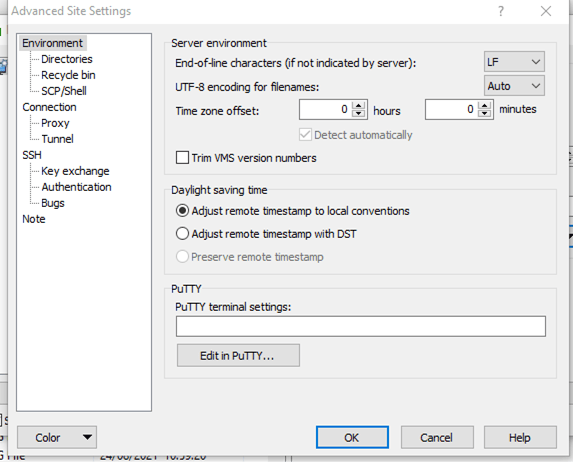Close the Advanced Site Settings dialog
Screen dimensions: 573x462
pyautogui.click(x=546, y=11)
